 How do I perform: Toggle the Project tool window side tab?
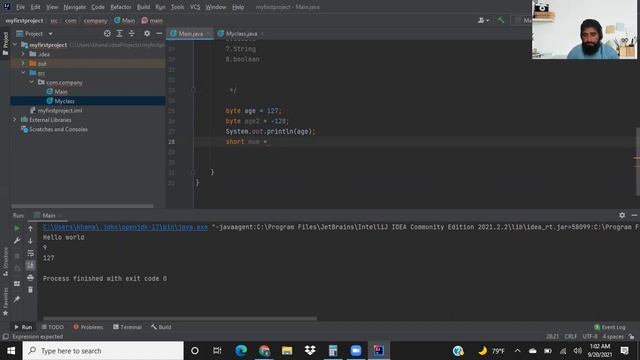tap(5, 43)
